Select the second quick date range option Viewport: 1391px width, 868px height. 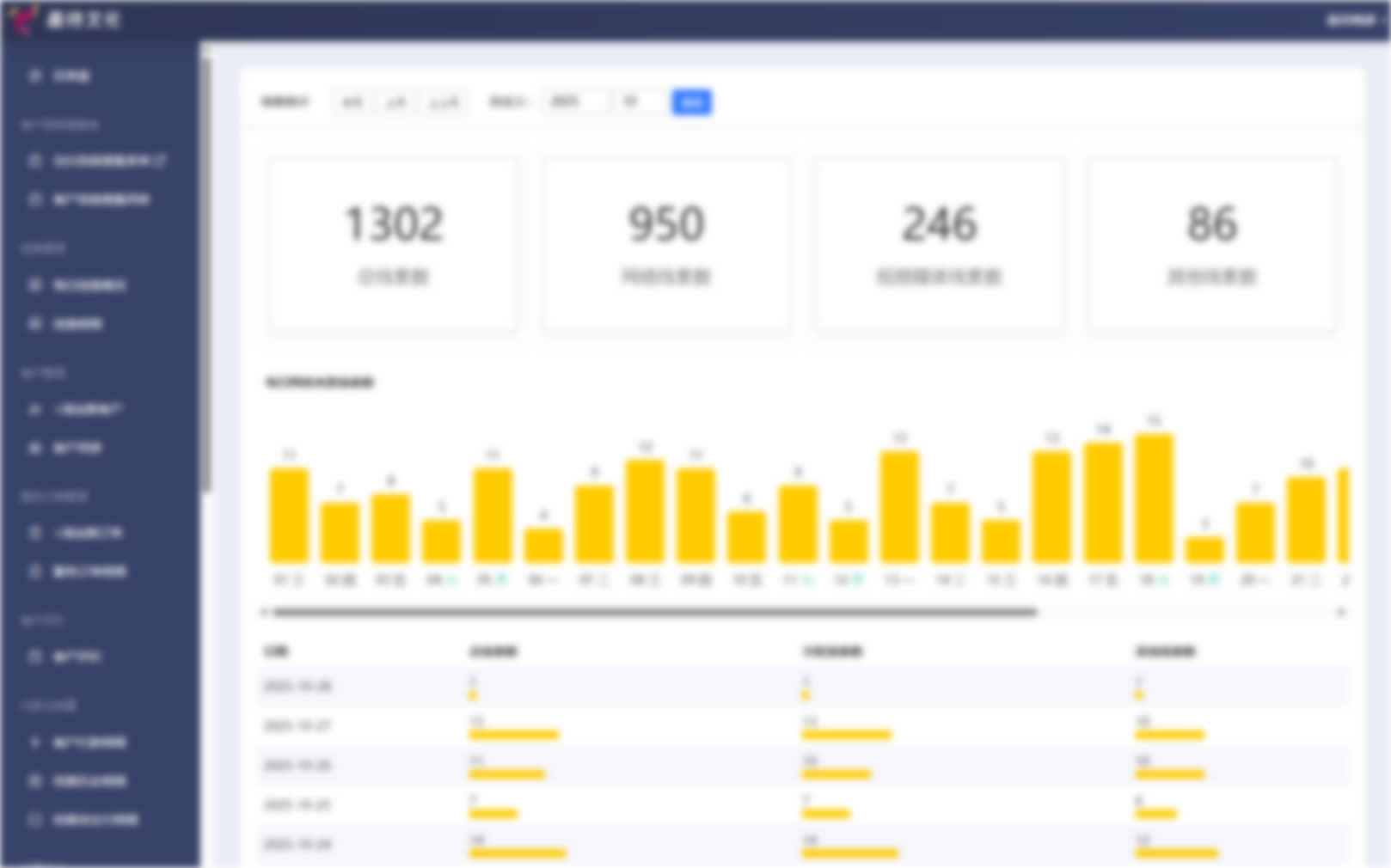395,102
